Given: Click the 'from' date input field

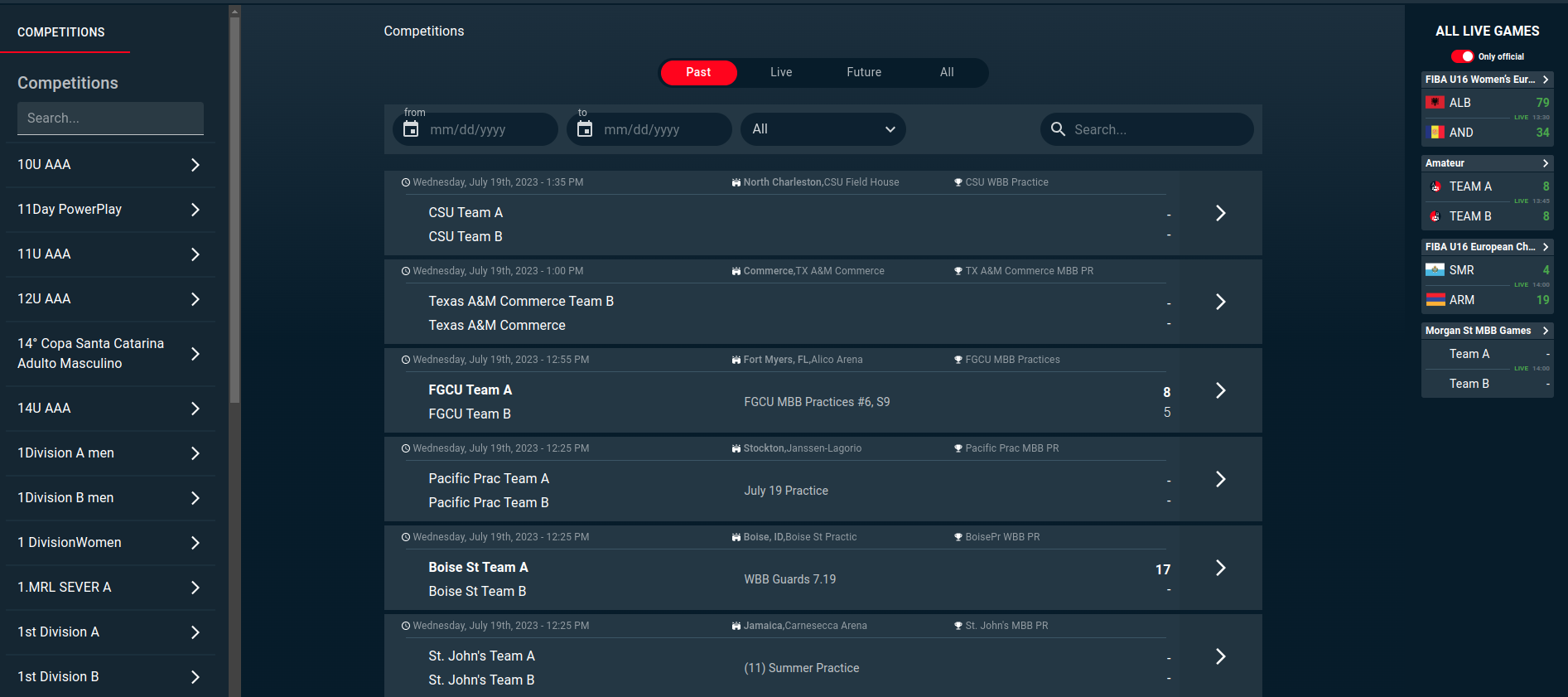Looking at the screenshot, I should (x=475, y=129).
